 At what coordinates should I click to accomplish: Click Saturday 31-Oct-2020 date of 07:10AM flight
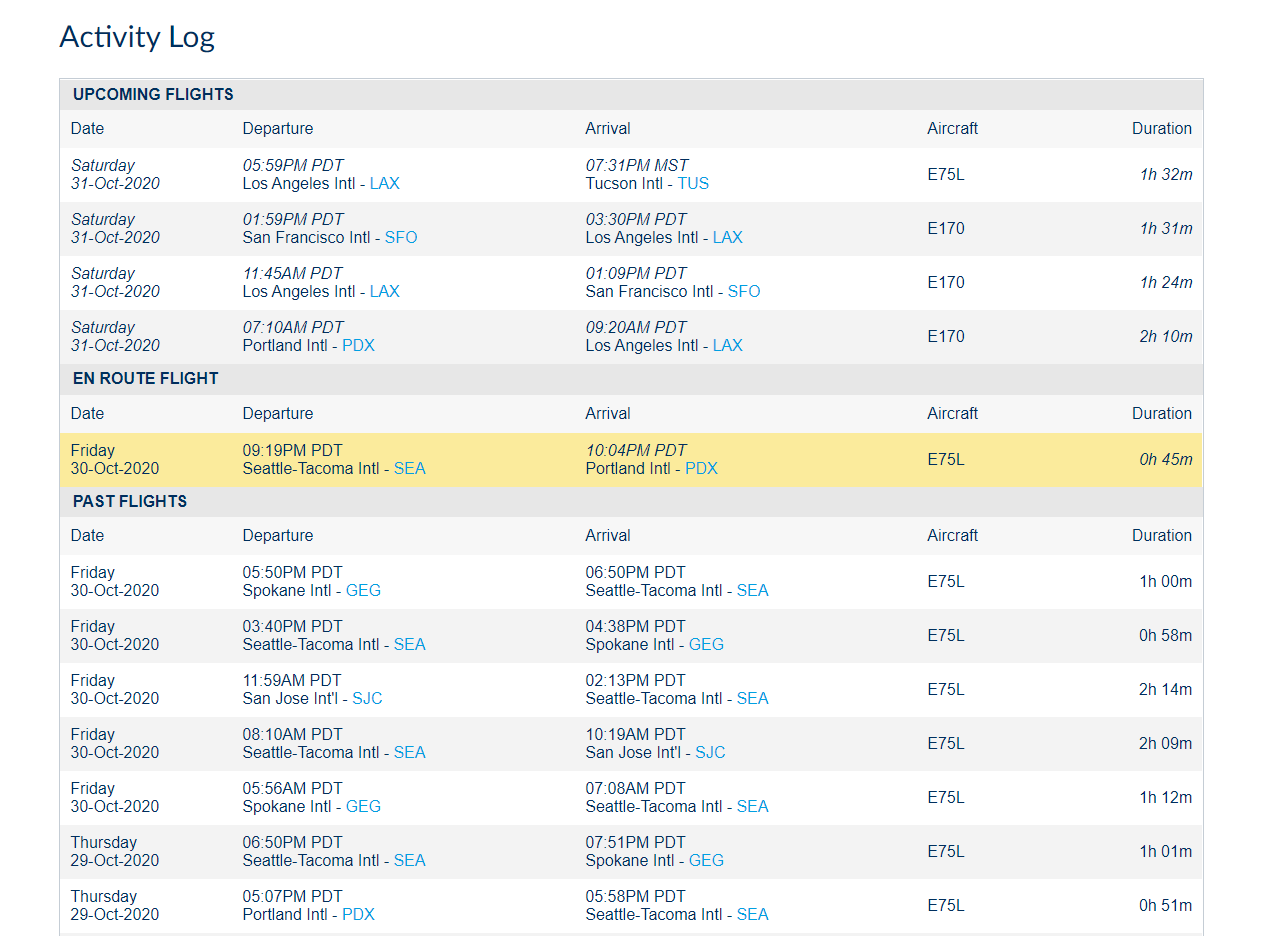115,337
